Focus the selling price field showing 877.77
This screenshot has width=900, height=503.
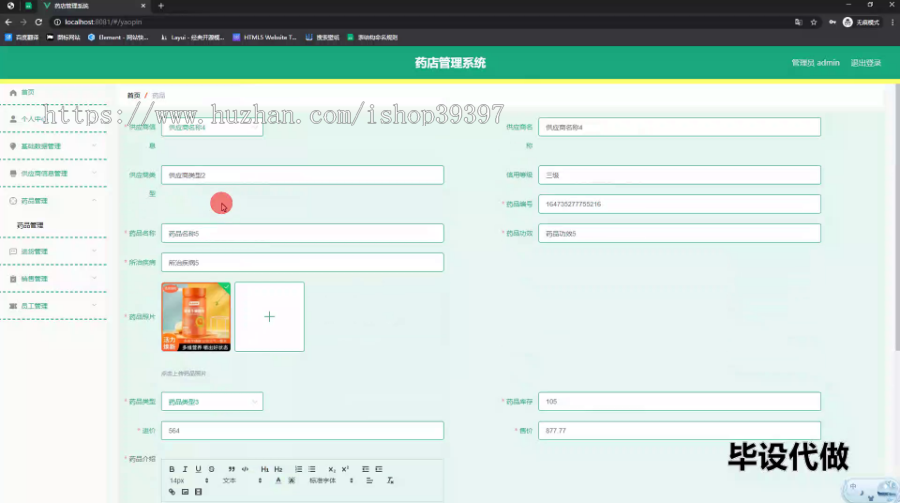pos(680,431)
